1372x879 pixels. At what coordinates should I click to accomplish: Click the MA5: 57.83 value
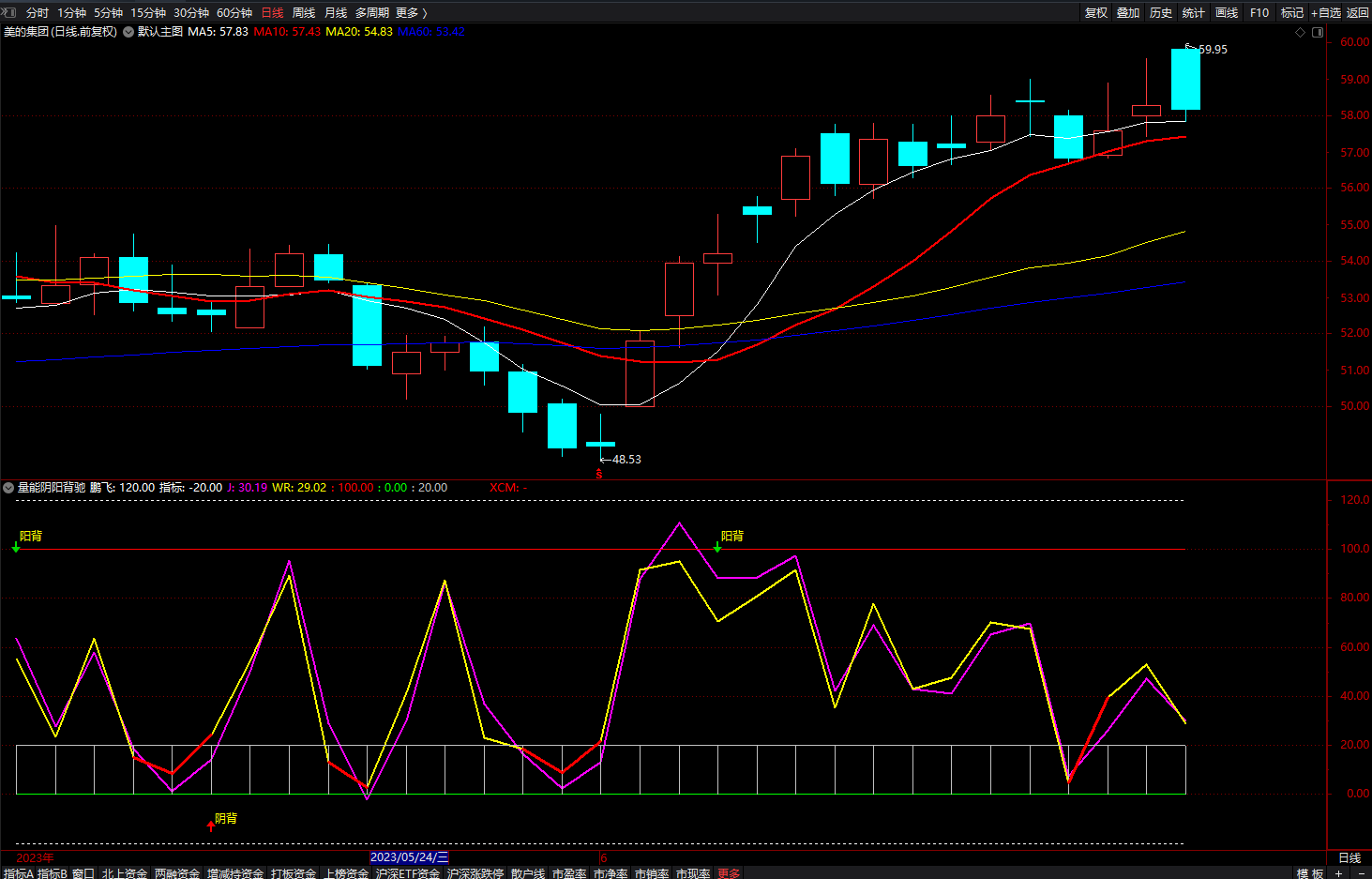[x=218, y=32]
